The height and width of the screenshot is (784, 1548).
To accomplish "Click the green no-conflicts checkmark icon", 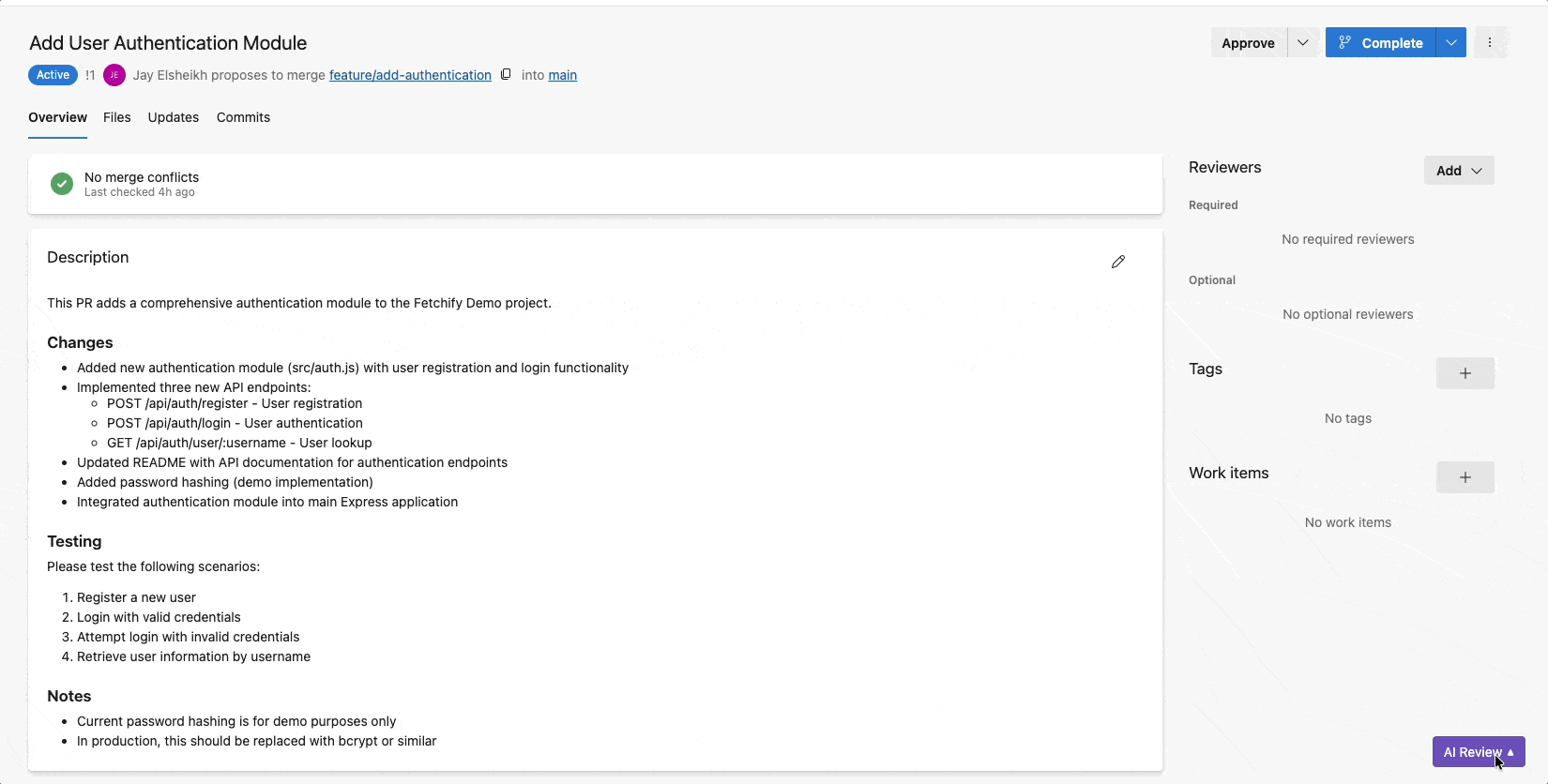I will click(62, 184).
